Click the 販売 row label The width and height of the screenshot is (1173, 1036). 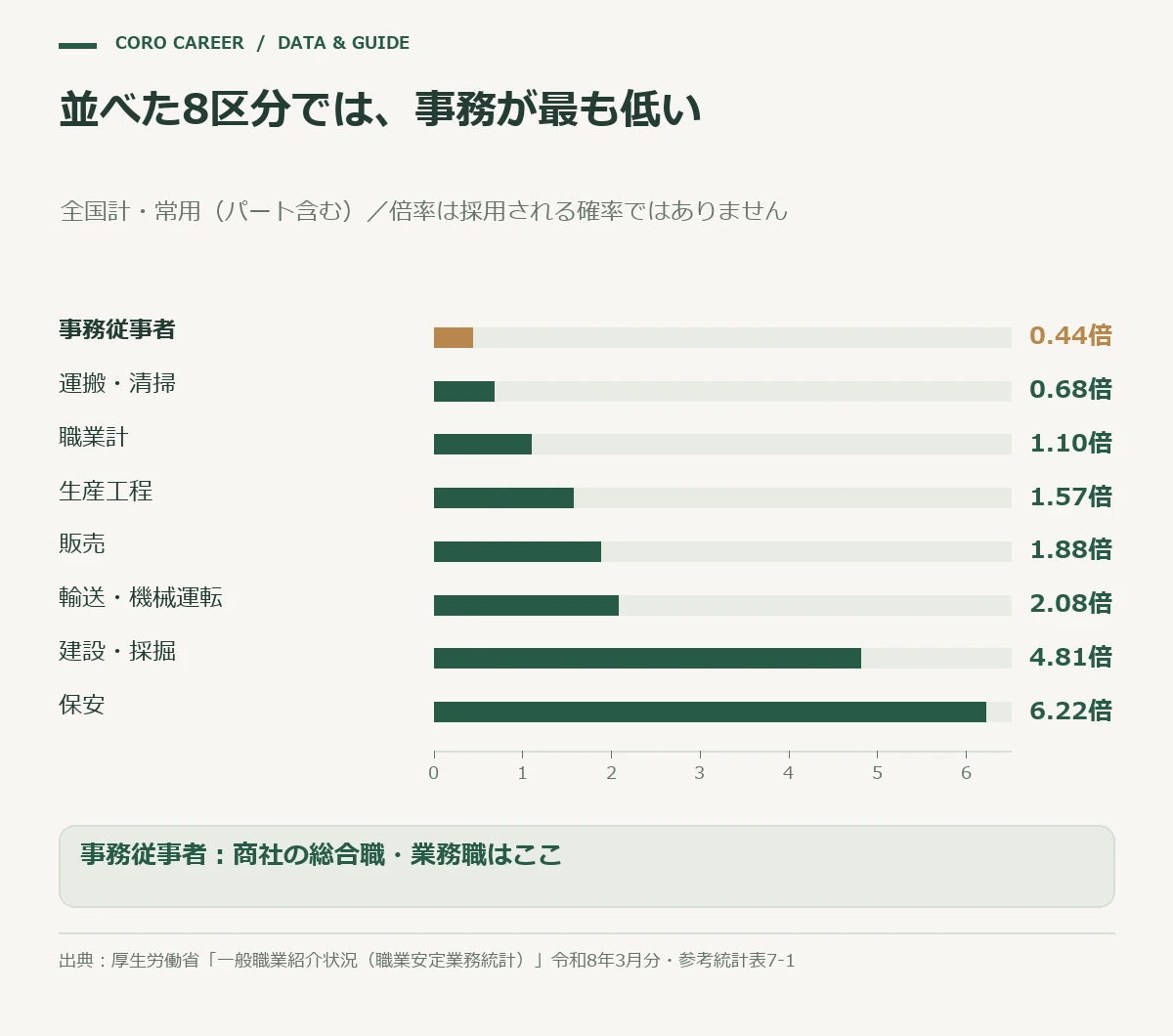[82, 543]
